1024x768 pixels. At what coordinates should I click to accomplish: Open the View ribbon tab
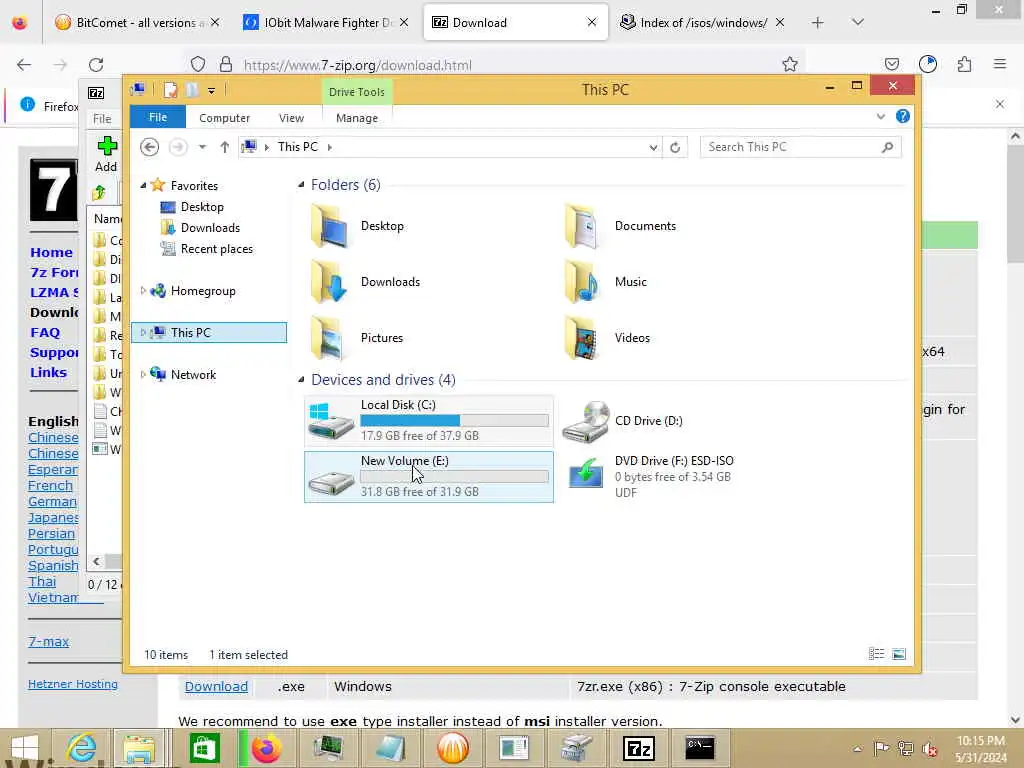[x=291, y=118]
